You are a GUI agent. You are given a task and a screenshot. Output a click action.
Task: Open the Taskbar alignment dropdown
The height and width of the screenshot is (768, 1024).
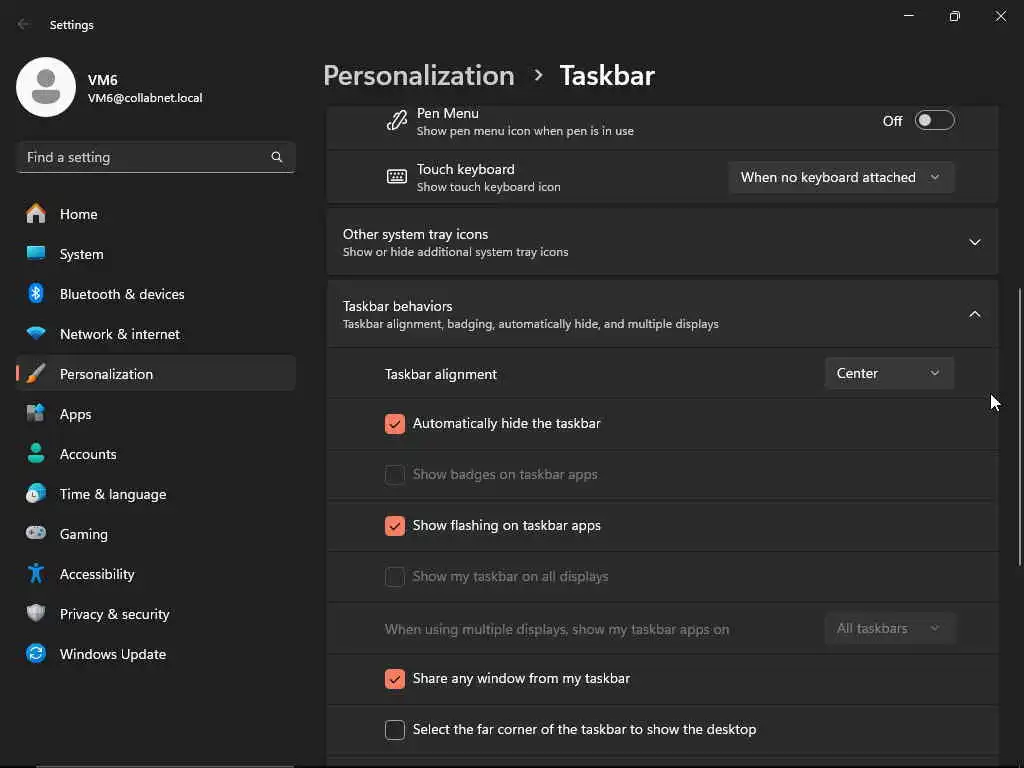888,373
